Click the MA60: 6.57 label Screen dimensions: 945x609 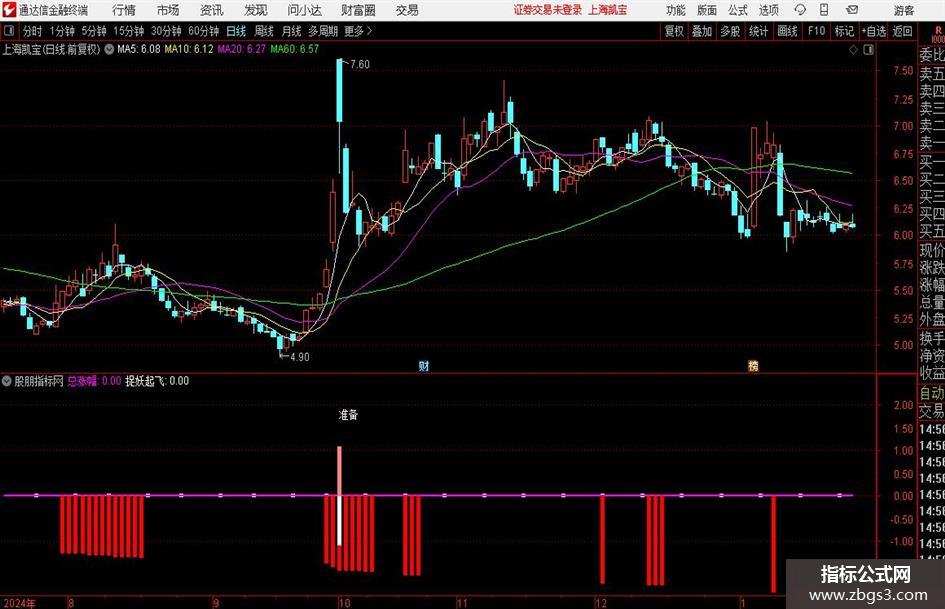(x=295, y=49)
